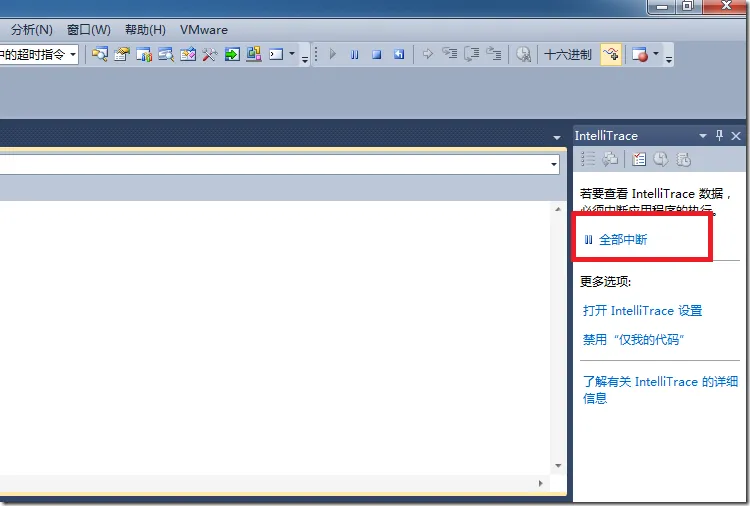Click inside the editor navigation combo field

[277, 165]
